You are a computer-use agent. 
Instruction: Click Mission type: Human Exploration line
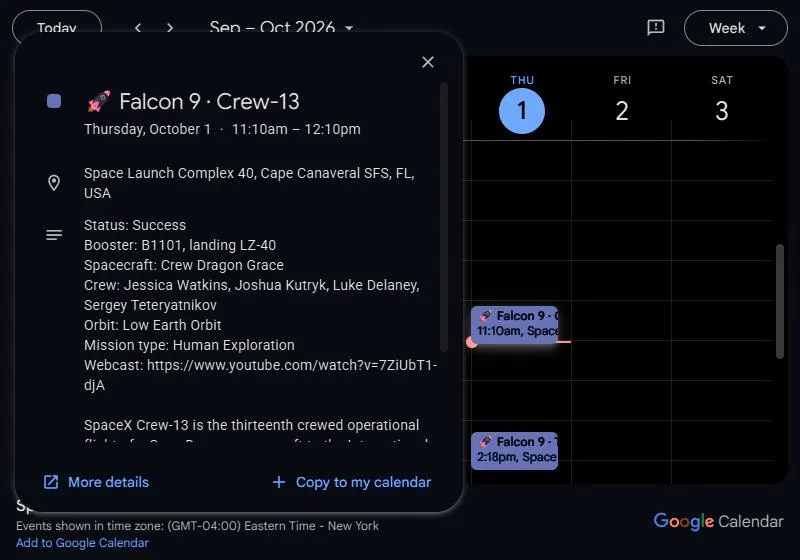(x=189, y=345)
